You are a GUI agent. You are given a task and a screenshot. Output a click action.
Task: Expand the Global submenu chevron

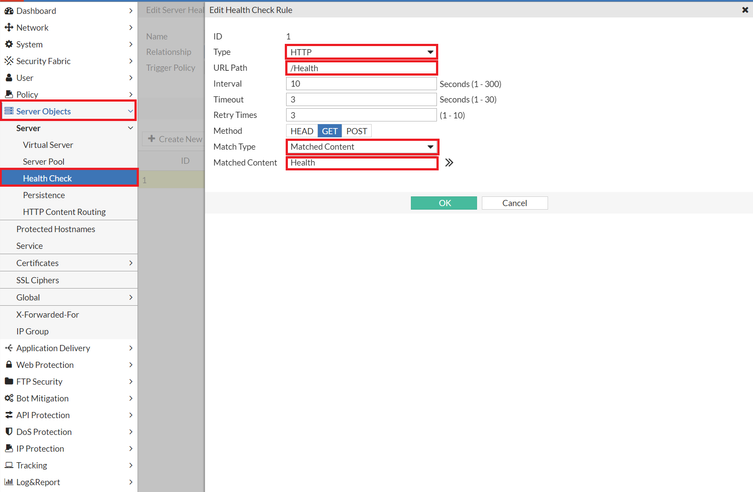click(131, 298)
